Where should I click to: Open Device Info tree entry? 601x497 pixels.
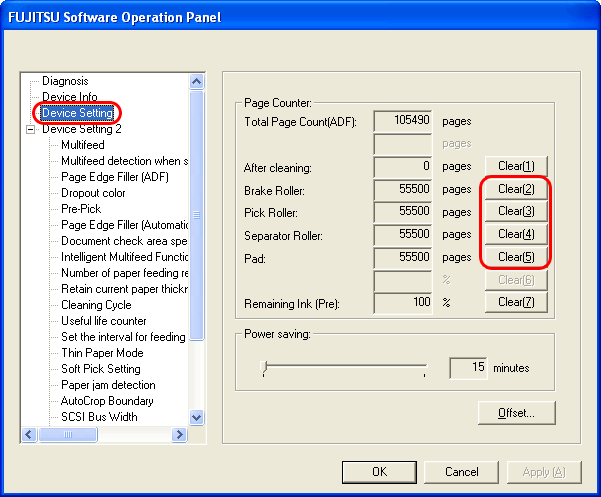[x=69, y=97]
